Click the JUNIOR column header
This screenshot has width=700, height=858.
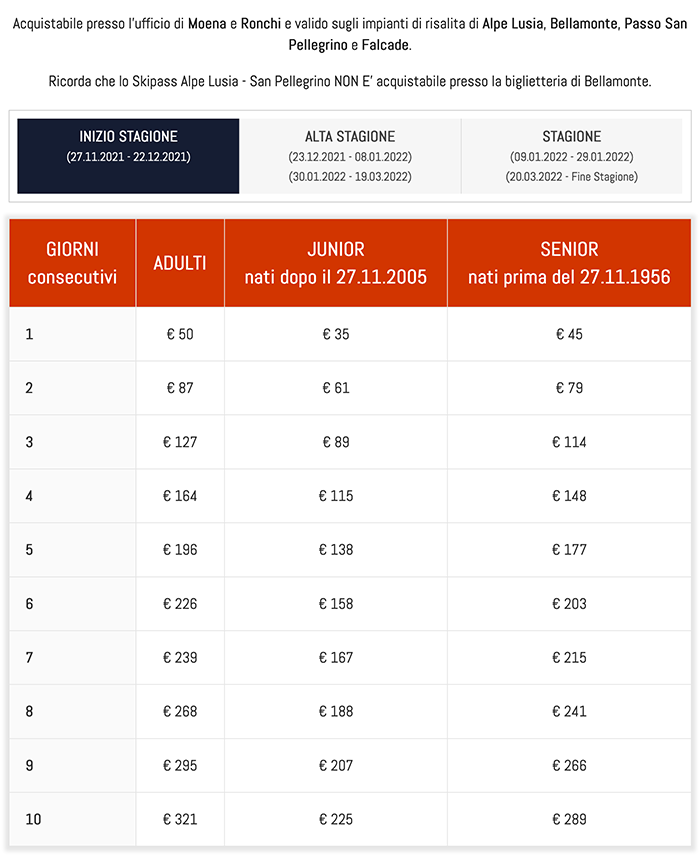point(335,263)
